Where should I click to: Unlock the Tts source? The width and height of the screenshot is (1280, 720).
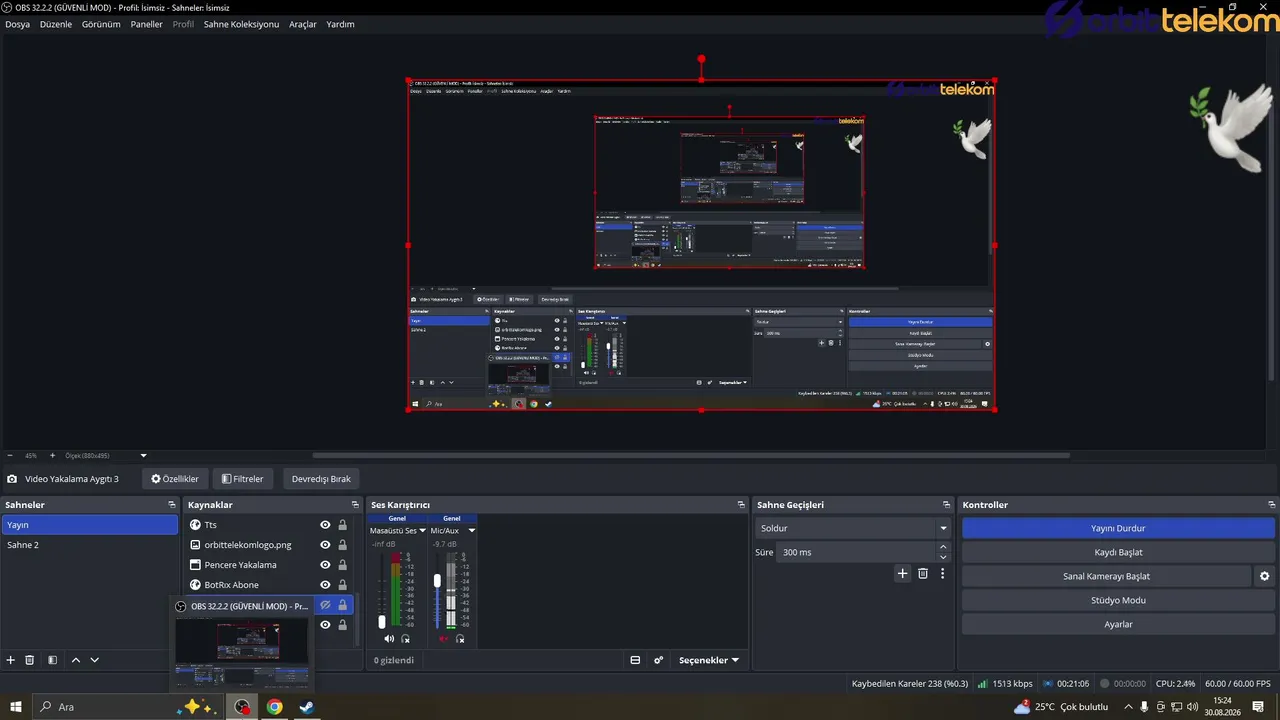(342, 525)
